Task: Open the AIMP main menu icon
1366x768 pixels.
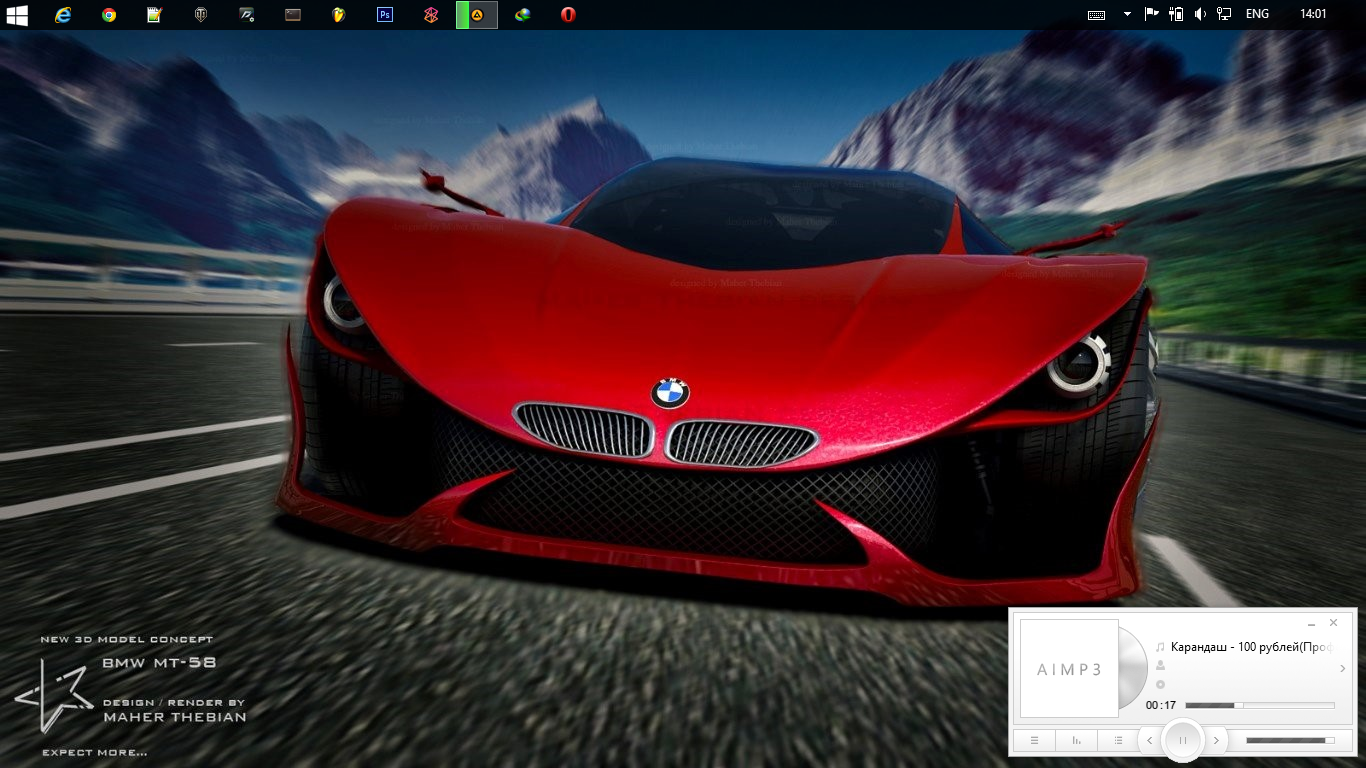Action: click(1035, 741)
